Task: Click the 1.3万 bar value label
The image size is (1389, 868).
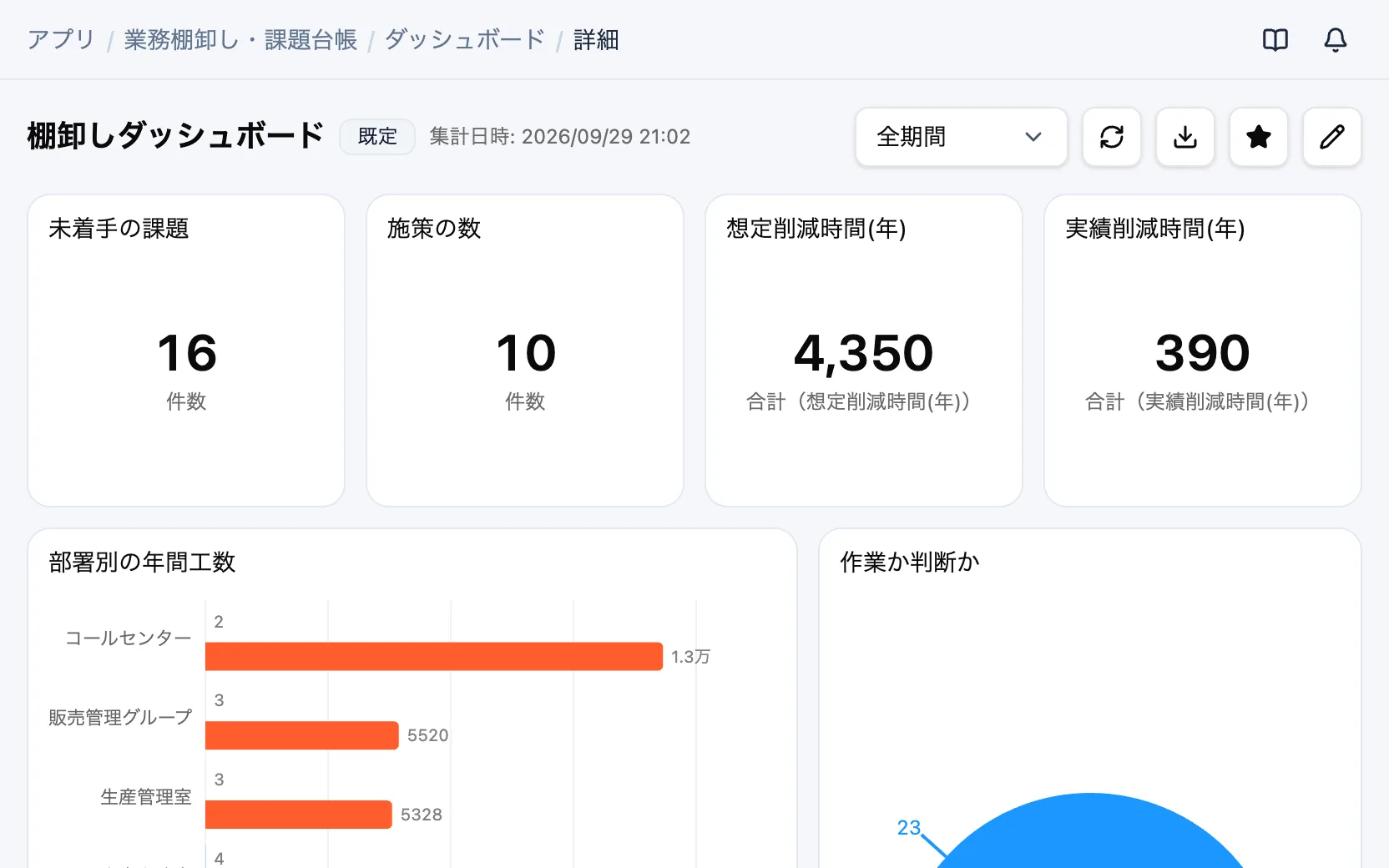Action: pos(691,657)
